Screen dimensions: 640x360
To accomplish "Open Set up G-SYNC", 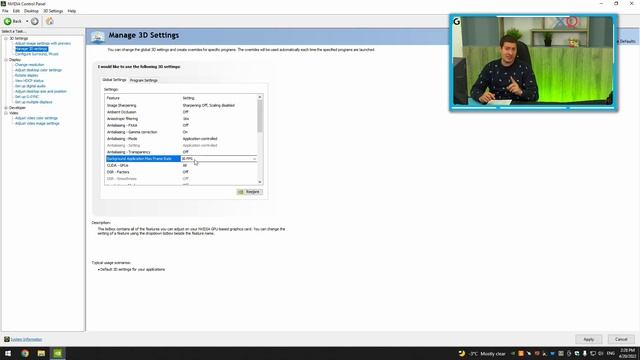I will click(27, 97).
